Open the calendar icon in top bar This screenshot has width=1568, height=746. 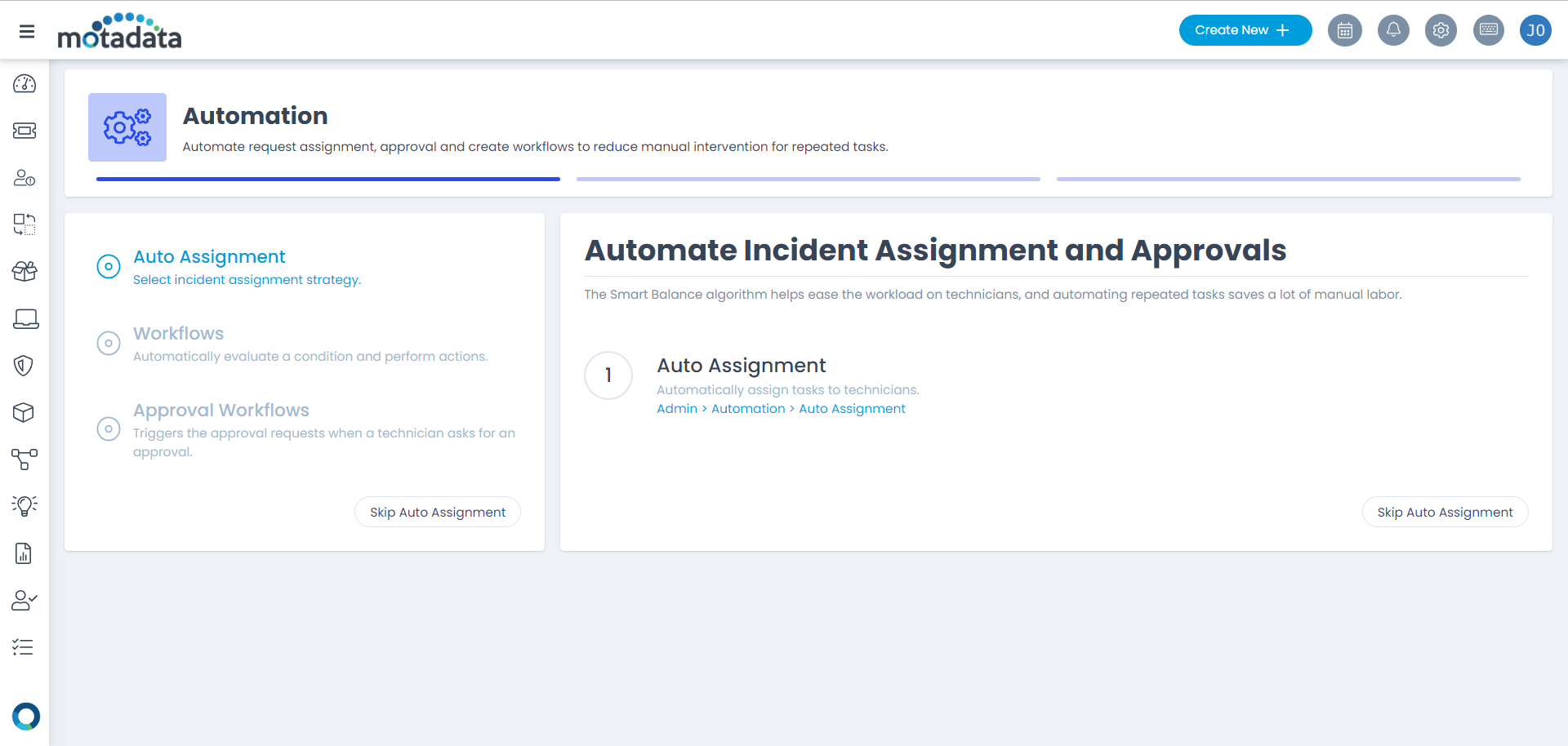[1344, 30]
